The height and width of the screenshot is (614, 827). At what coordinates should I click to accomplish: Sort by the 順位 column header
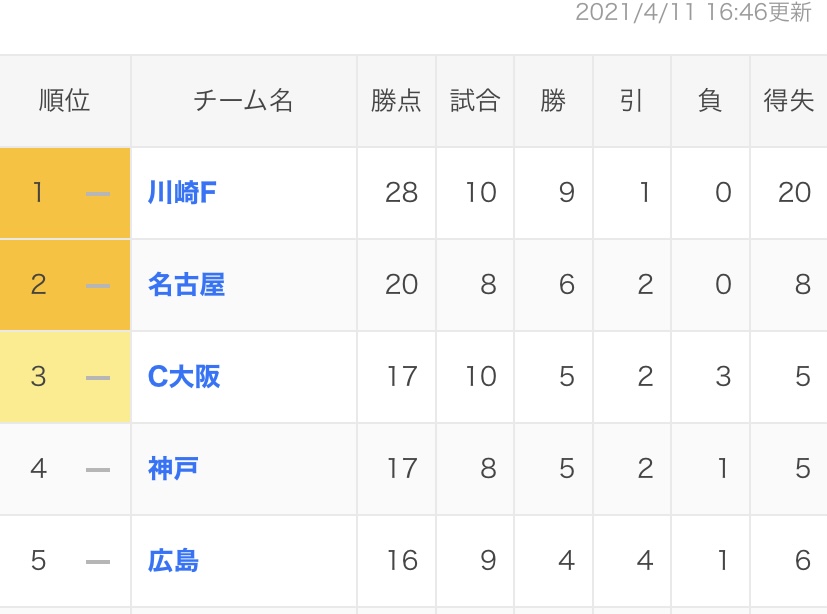(x=65, y=101)
